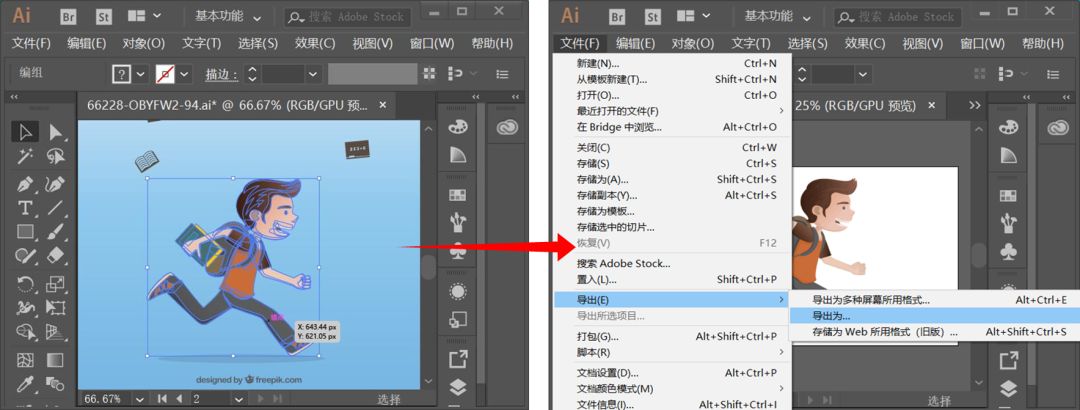Open the Color Guide panel in left window
The height and width of the screenshot is (410, 1080).
[457, 154]
